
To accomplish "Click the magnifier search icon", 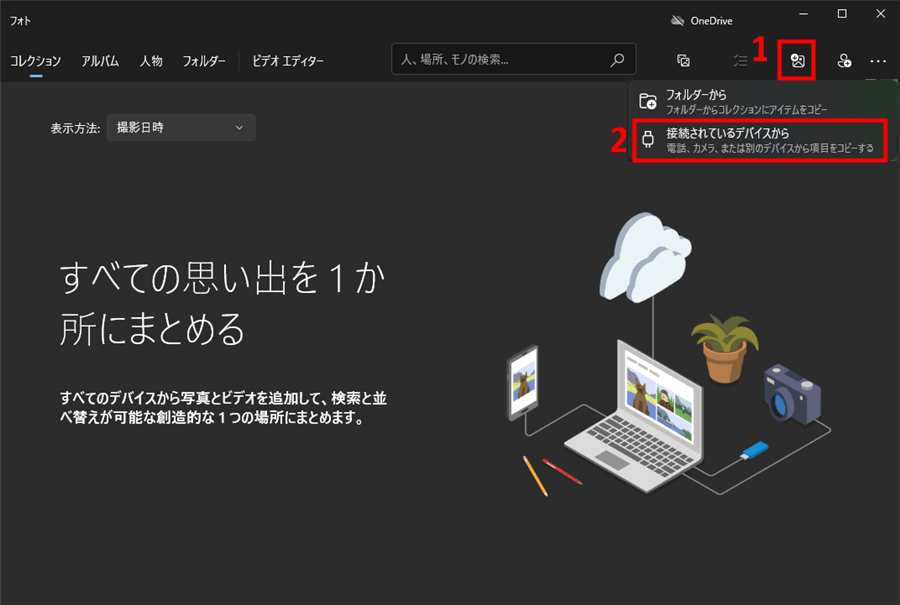I will (617, 60).
